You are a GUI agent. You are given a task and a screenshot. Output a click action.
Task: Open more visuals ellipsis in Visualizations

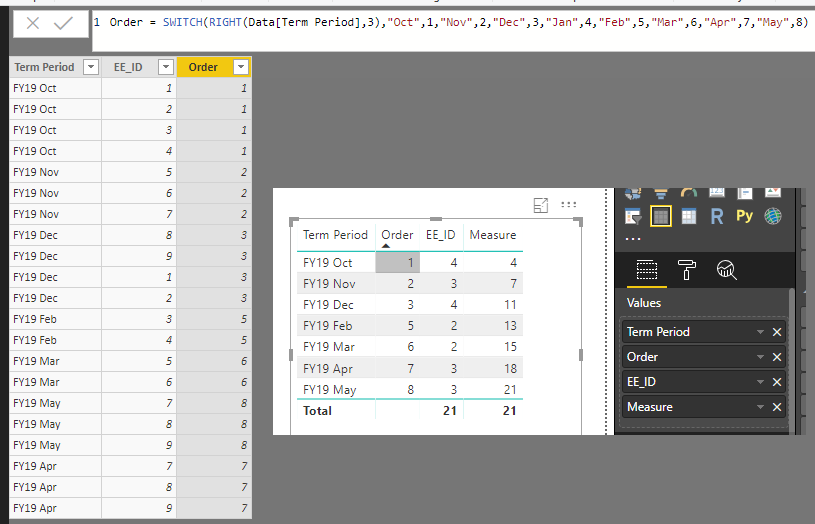(633, 239)
